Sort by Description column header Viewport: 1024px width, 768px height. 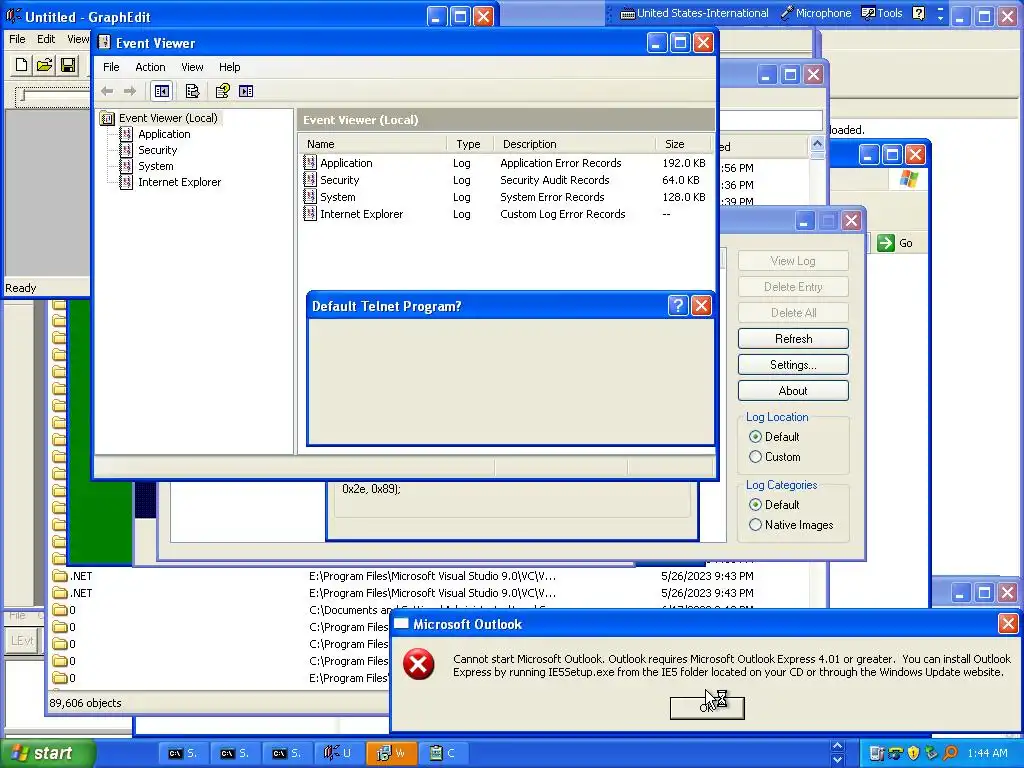[x=574, y=144]
